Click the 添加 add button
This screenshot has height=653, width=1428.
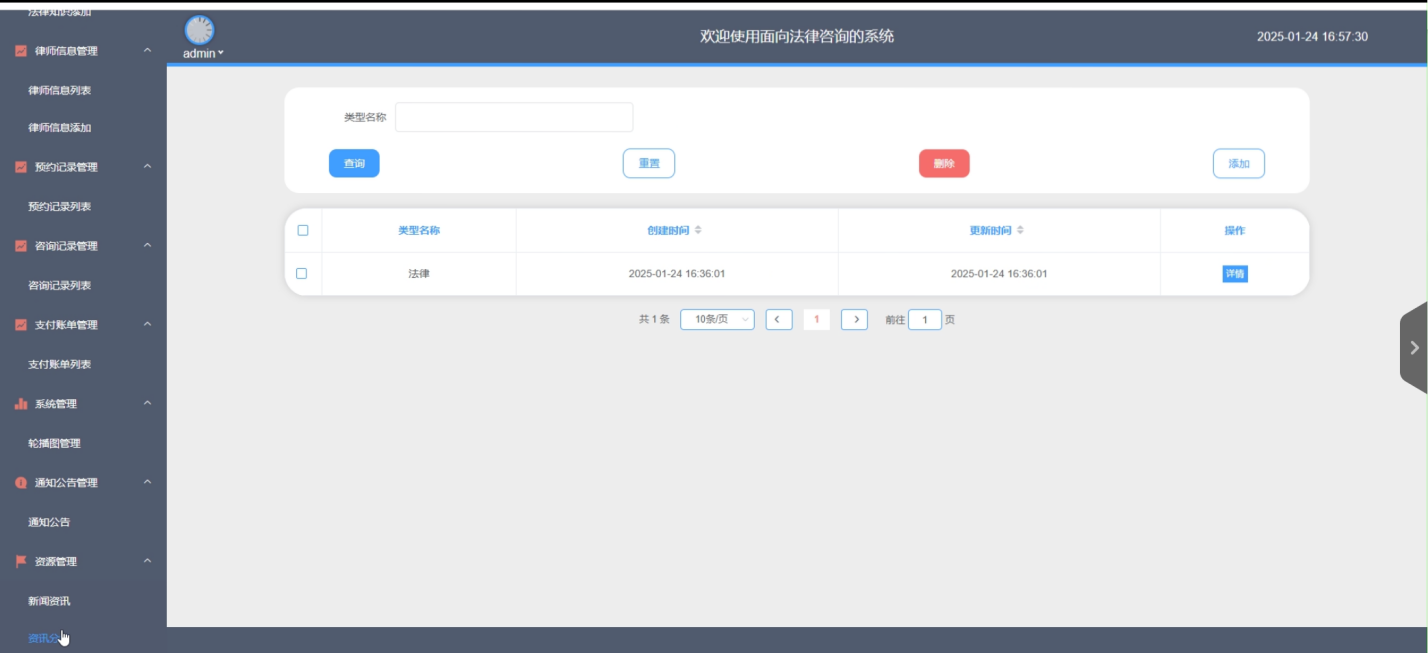1239,163
